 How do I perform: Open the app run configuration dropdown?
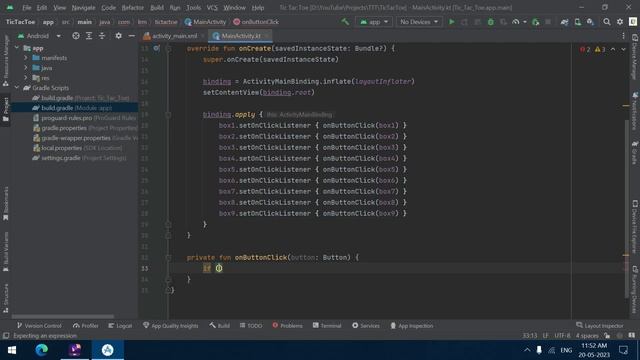374,22
